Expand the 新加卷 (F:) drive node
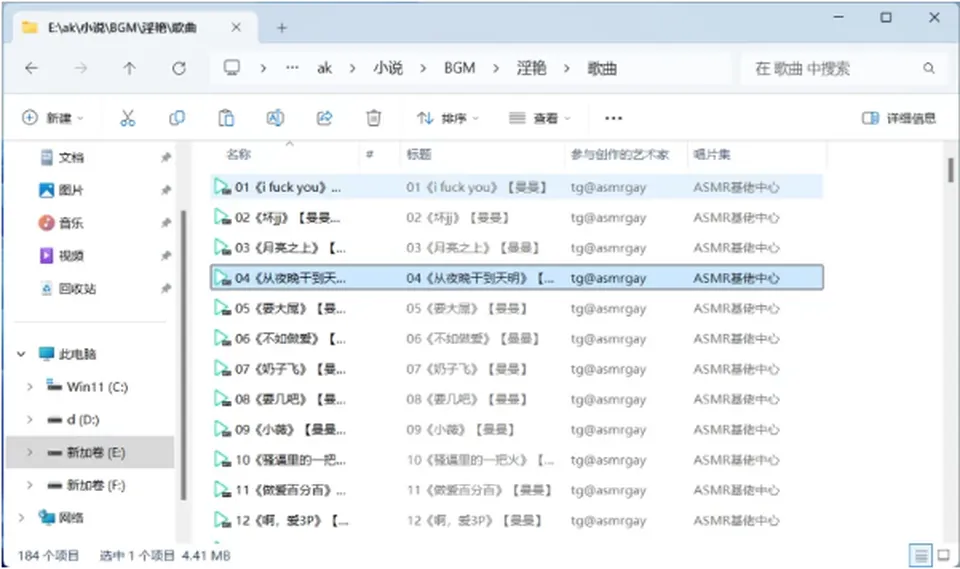The width and height of the screenshot is (960, 569). click(29, 485)
